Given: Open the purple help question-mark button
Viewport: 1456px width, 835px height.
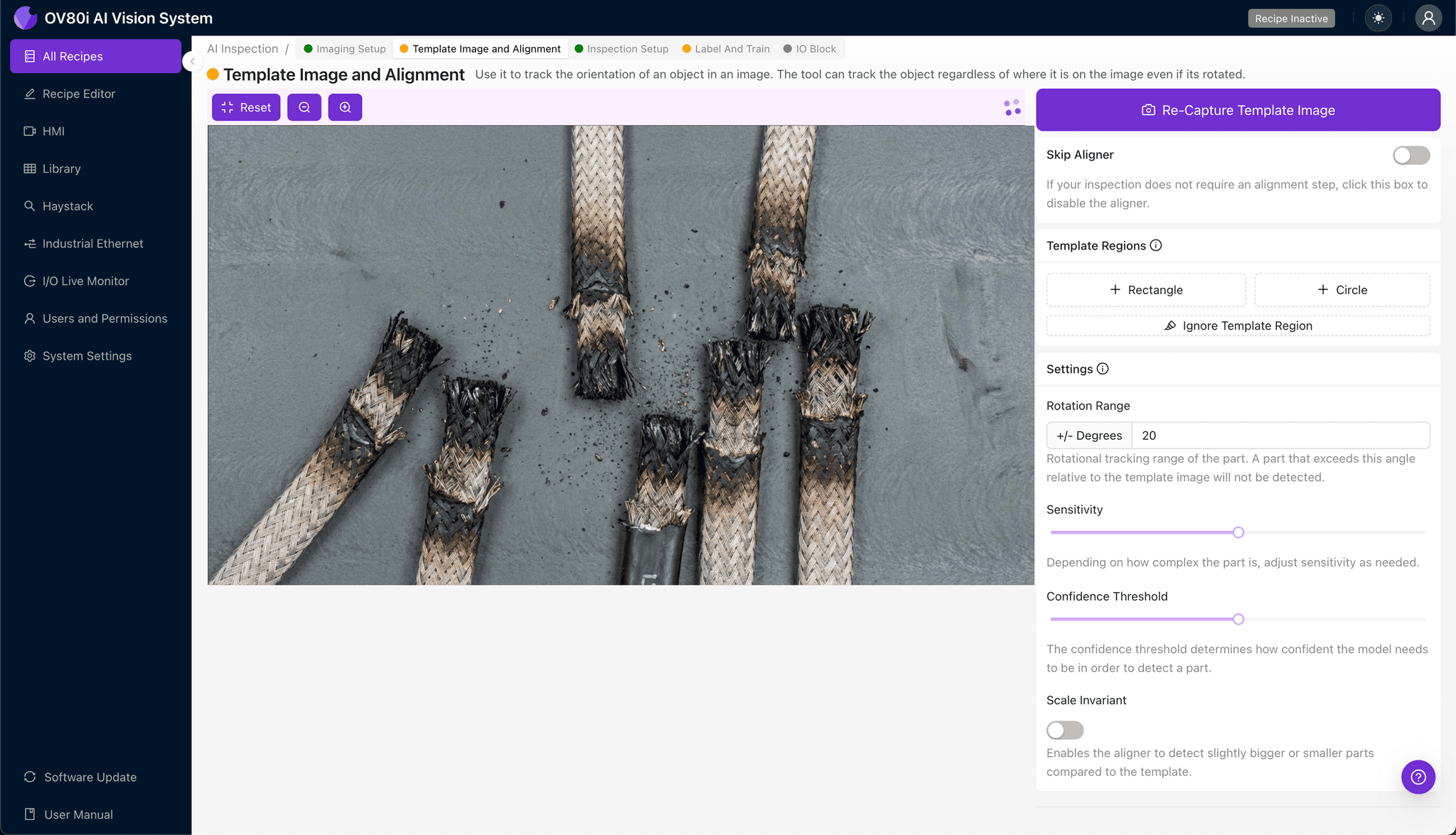Looking at the screenshot, I should (x=1418, y=777).
